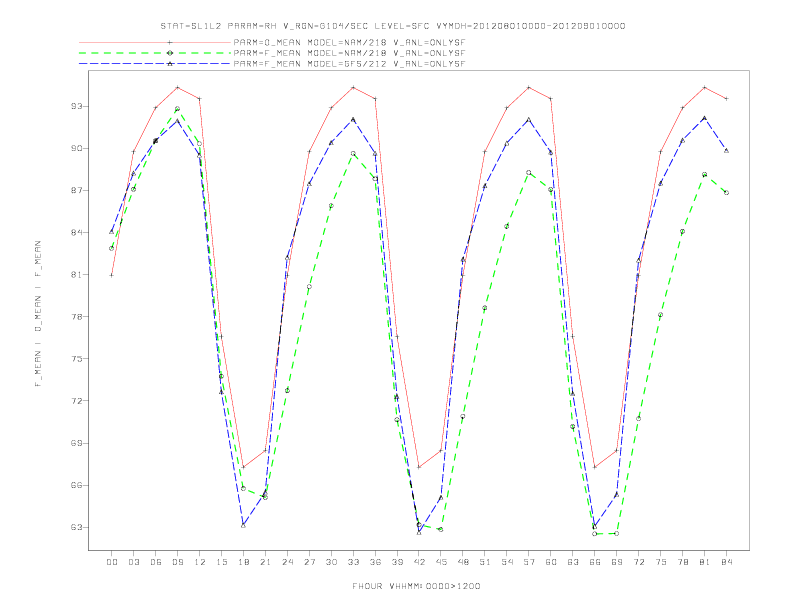Click the y-axis tick label 84
Screen dimensions: 792x612
[77, 232]
